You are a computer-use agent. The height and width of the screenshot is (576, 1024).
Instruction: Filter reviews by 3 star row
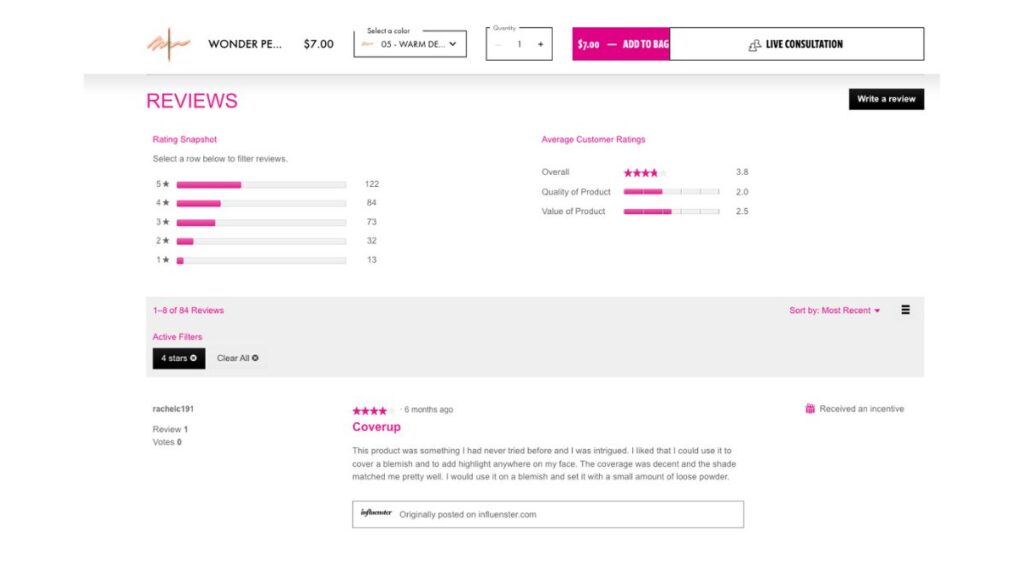(x=260, y=222)
